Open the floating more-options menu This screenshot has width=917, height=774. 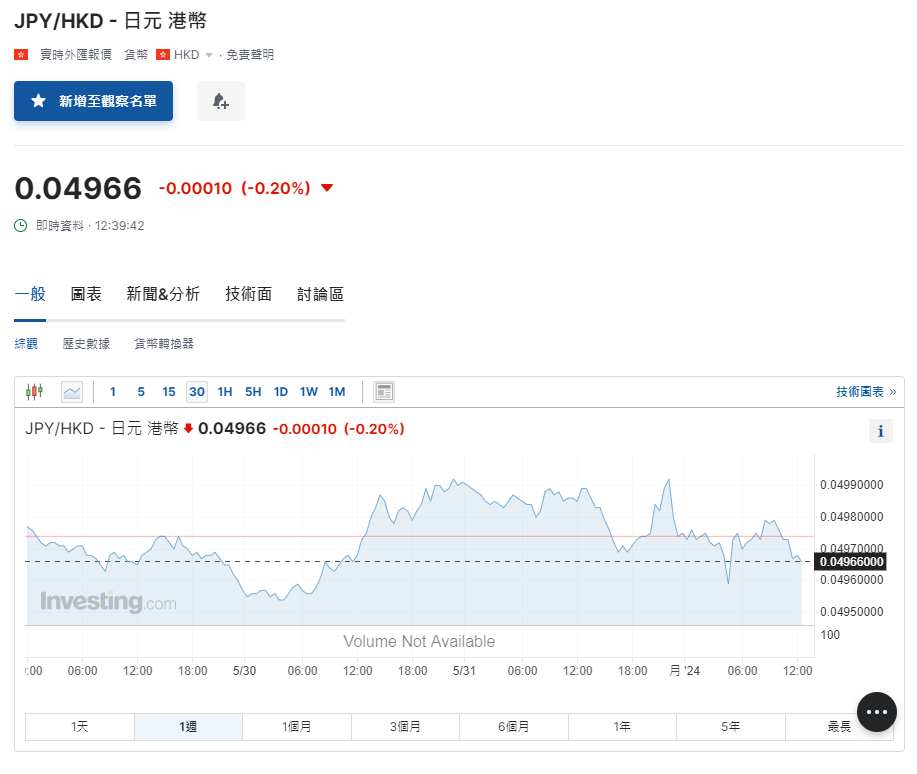tap(876, 711)
